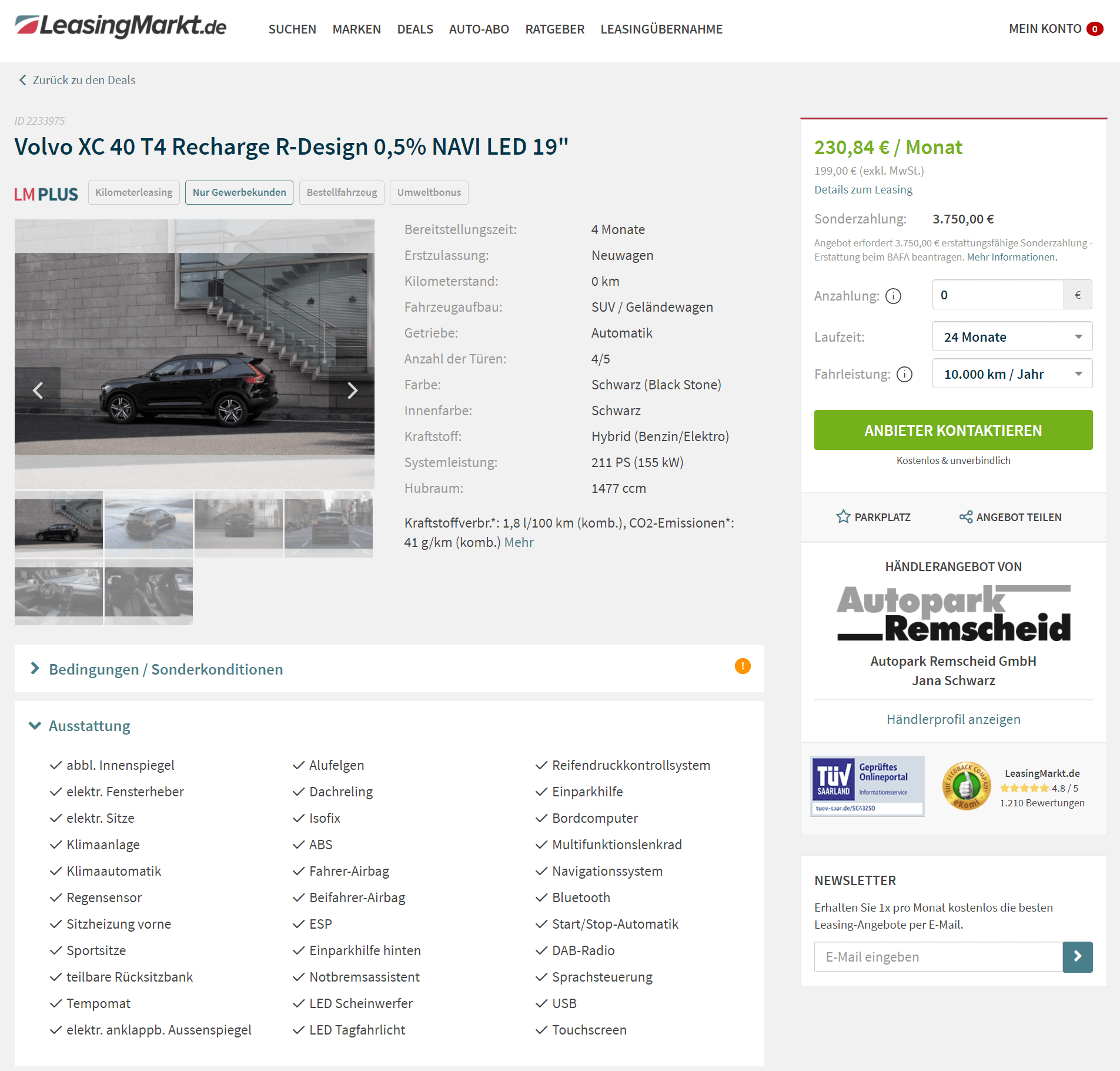Click the Sonderzahlung 3.750,00 € amount

pyautogui.click(x=963, y=219)
